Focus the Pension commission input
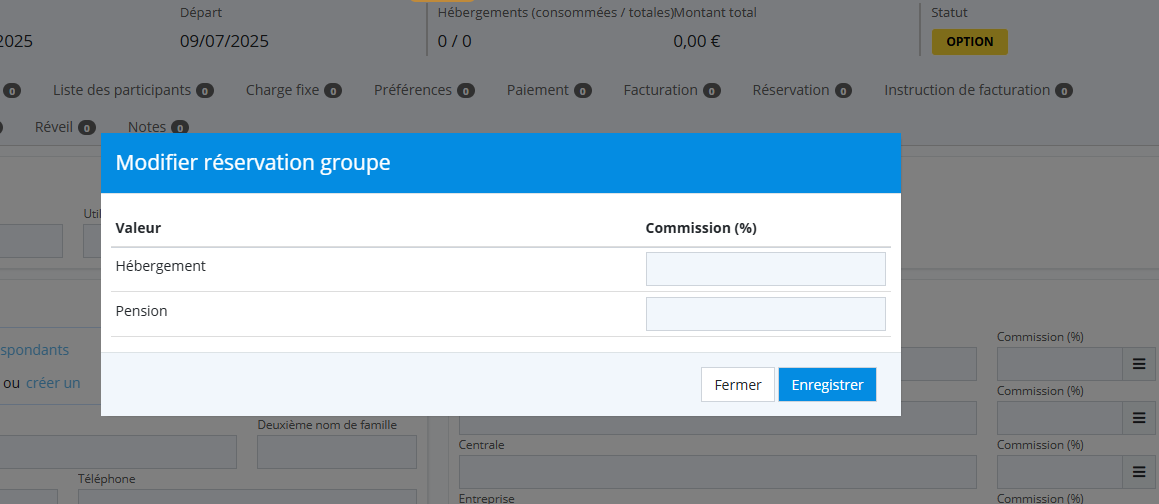 (765, 314)
